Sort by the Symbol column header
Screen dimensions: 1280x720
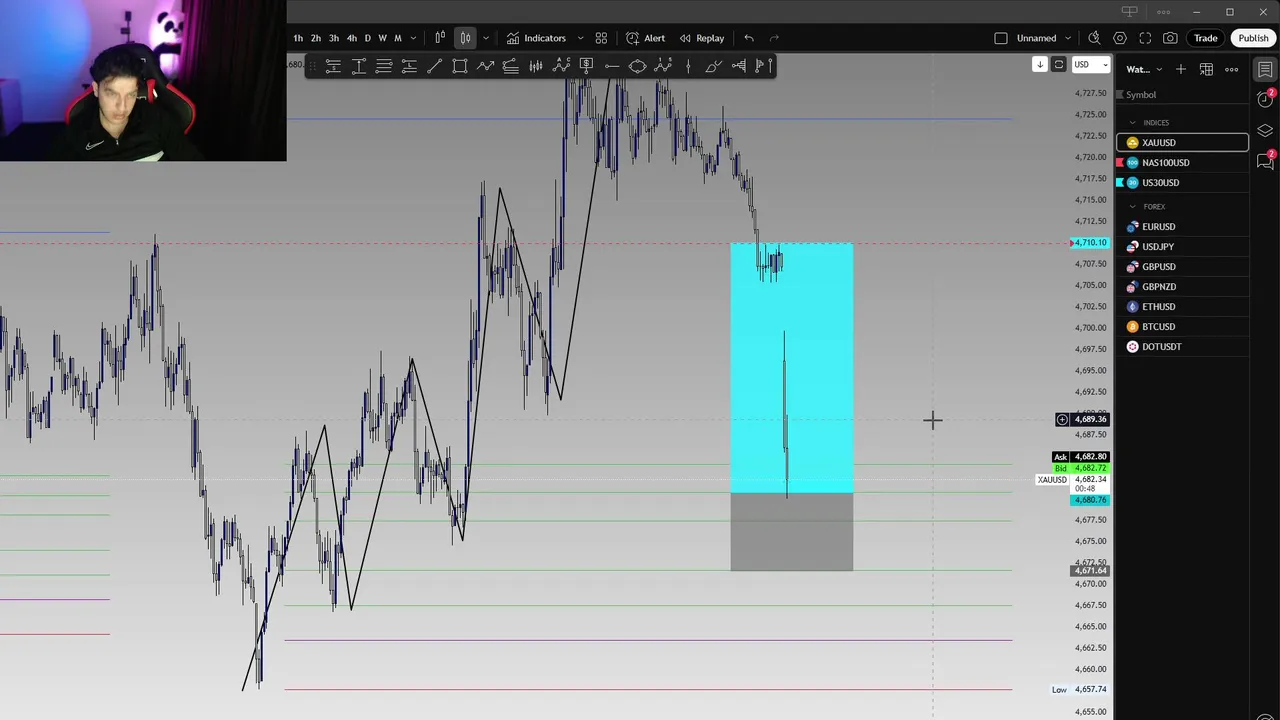pos(1141,94)
